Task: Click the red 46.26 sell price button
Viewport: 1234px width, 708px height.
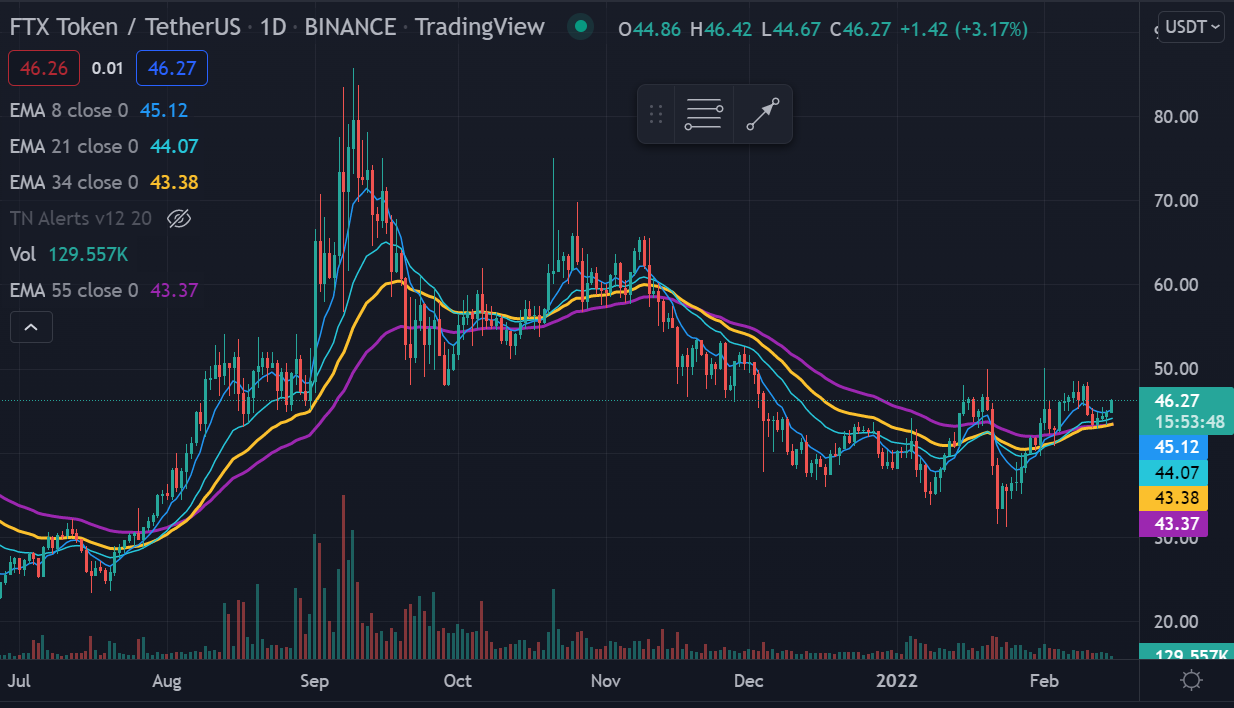Action: (x=43, y=68)
